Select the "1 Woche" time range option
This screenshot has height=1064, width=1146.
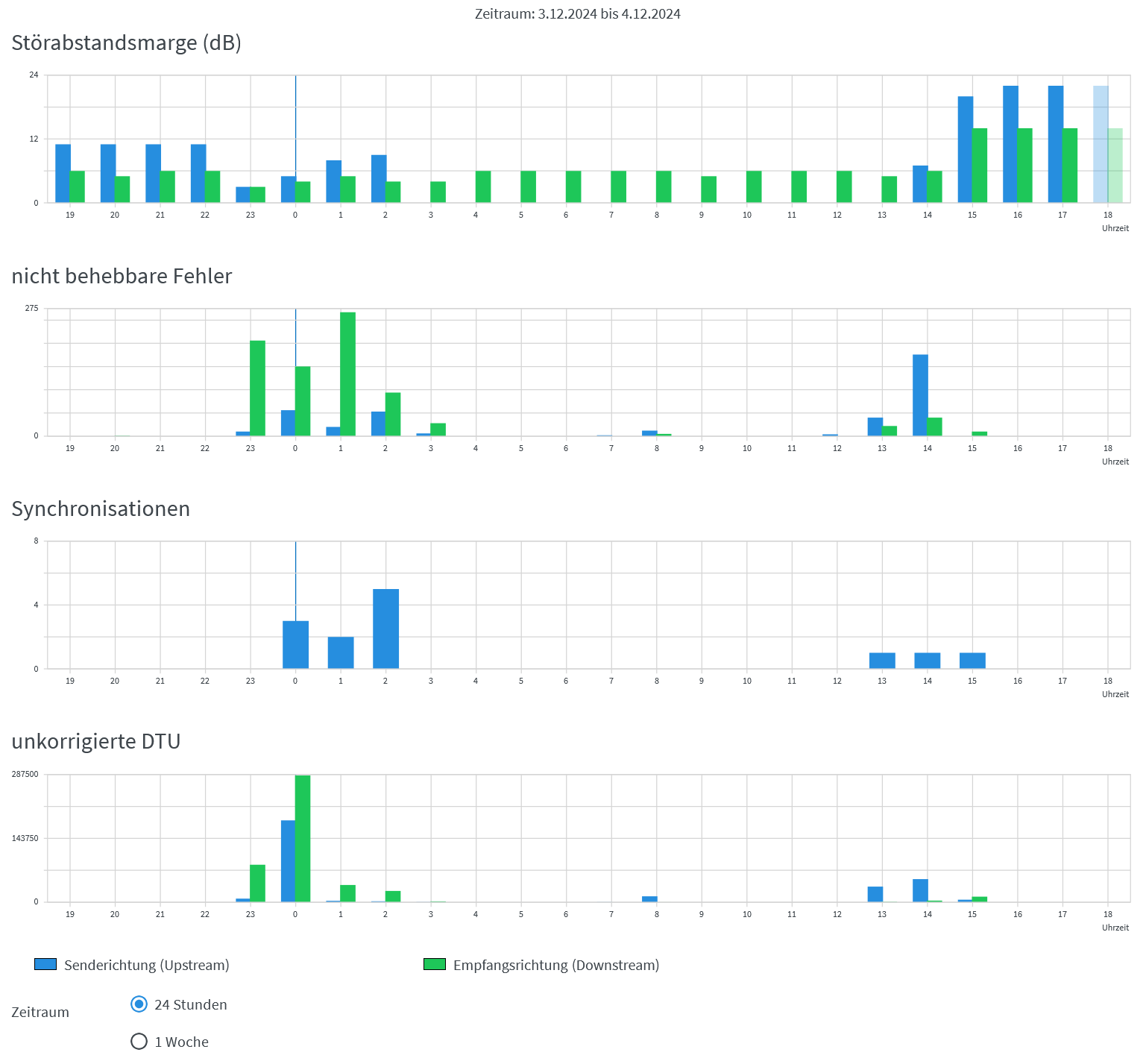point(139,1042)
